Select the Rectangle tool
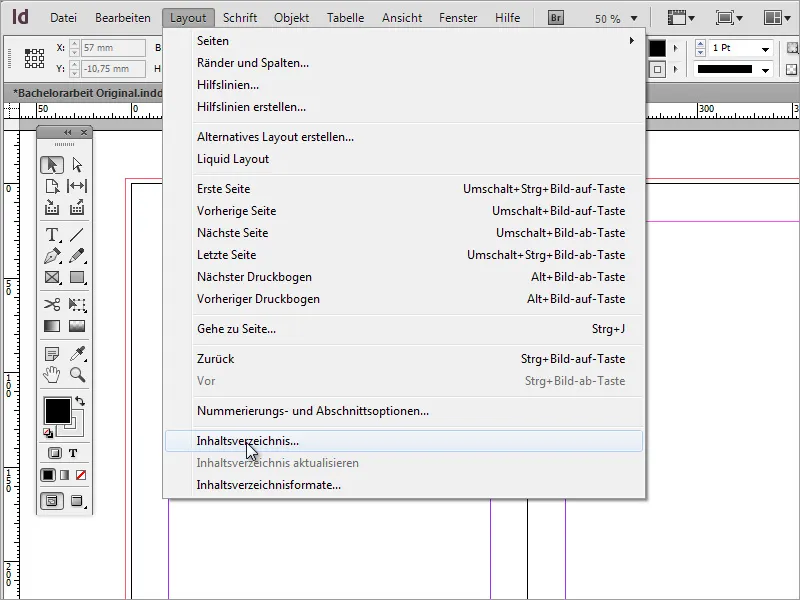This screenshot has width=800, height=600. tap(77, 277)
